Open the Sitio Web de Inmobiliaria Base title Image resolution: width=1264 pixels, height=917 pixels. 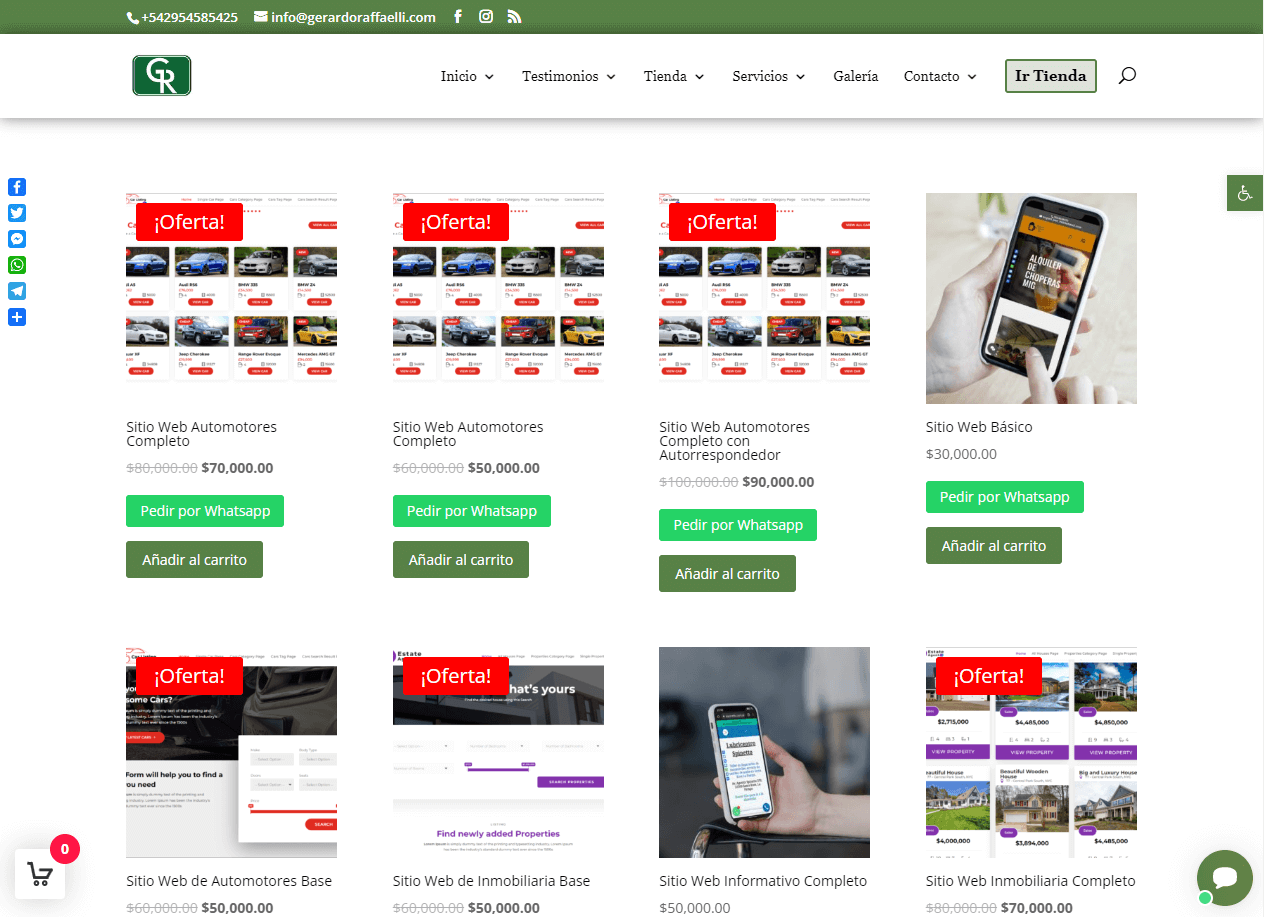492,881
